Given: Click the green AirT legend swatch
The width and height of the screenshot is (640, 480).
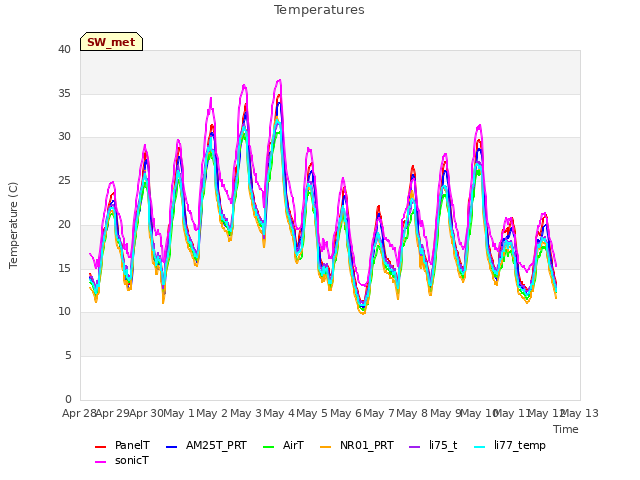Looking at the screenshot, I should 269,446.
